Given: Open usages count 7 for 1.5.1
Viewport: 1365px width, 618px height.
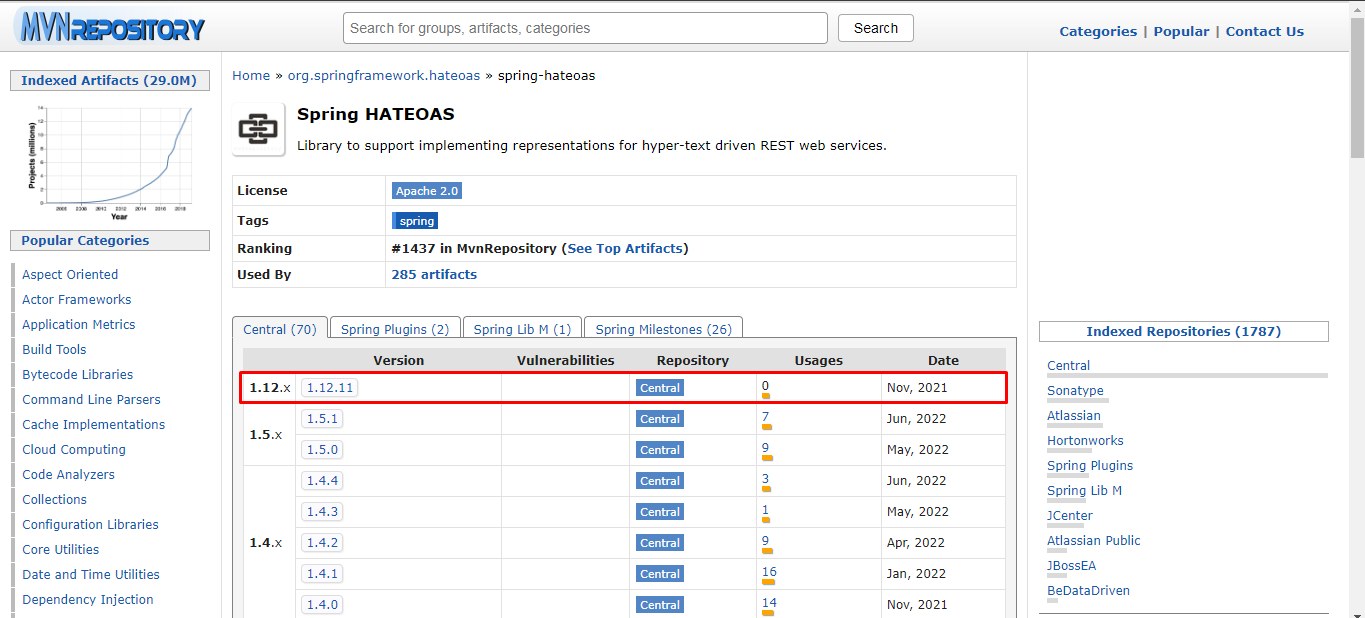Looking at the screenshot, I should (x=765, y=417).
